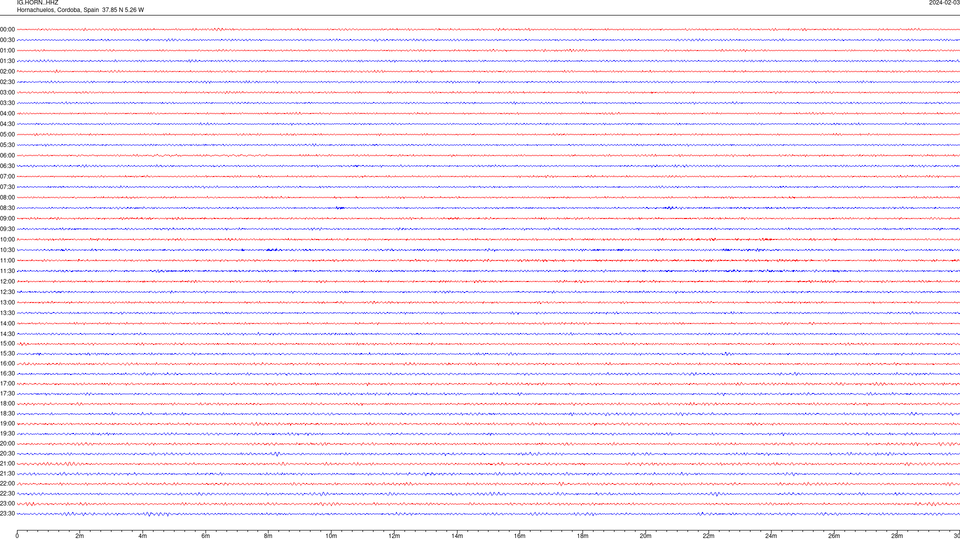
Task: Click the '09:30' time row label
Action: [x=7, y=229]
